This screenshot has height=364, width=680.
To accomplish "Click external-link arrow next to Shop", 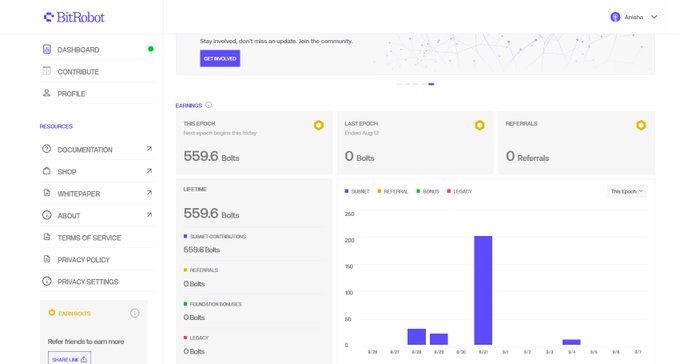I will [x=149, y=171].
